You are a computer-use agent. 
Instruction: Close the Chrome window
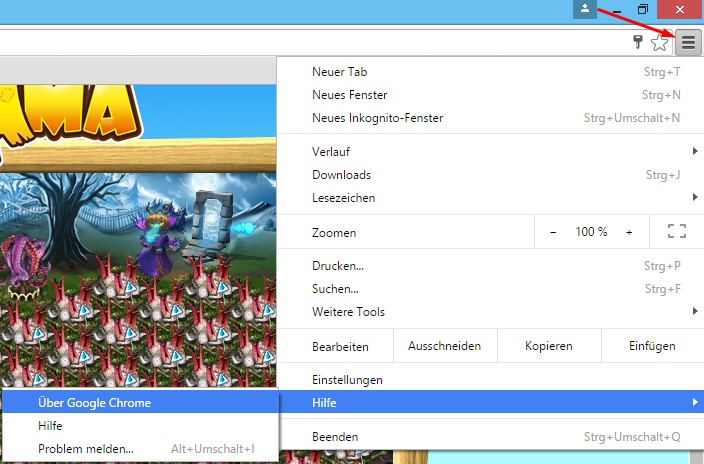pyautogui.click(x=680, y=9)
